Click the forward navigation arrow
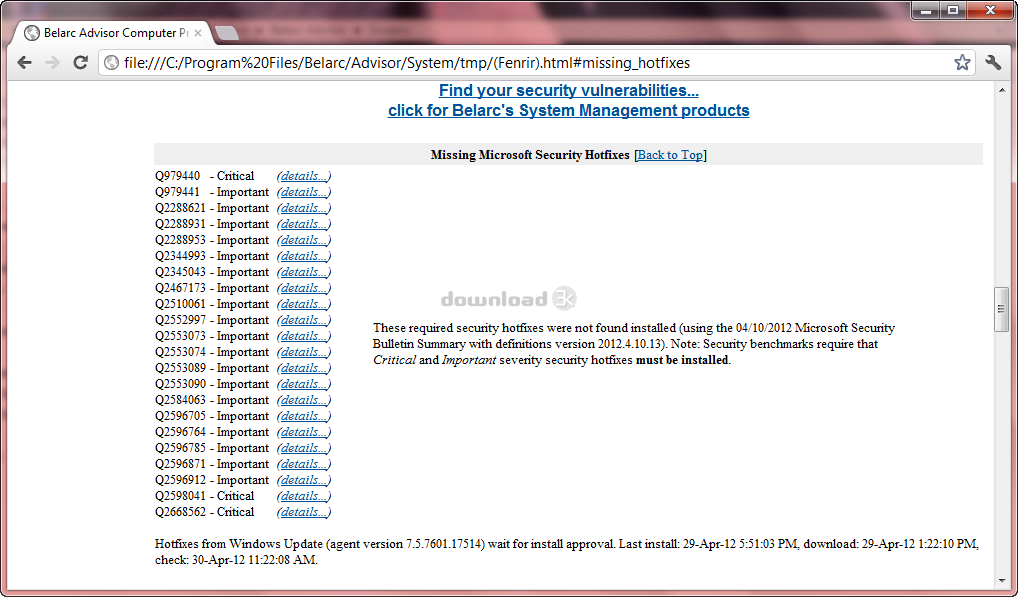Screen dimensions: 1018x597 pos(53,62)
